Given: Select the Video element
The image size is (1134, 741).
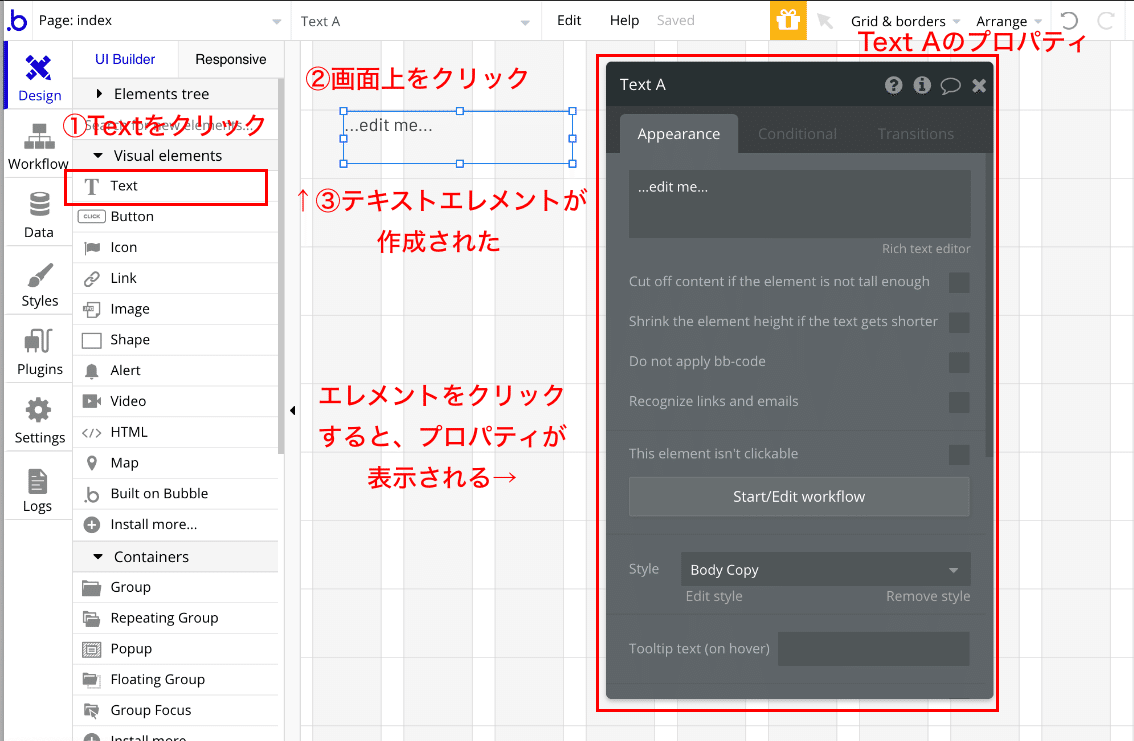Looking at the screenshot, I should click(176, 401).
